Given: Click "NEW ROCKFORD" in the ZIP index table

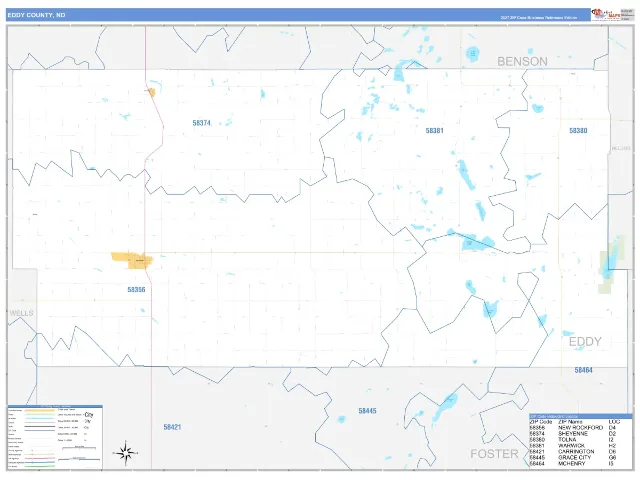Looking at the screenshot, I should click(x=580, y=428).
